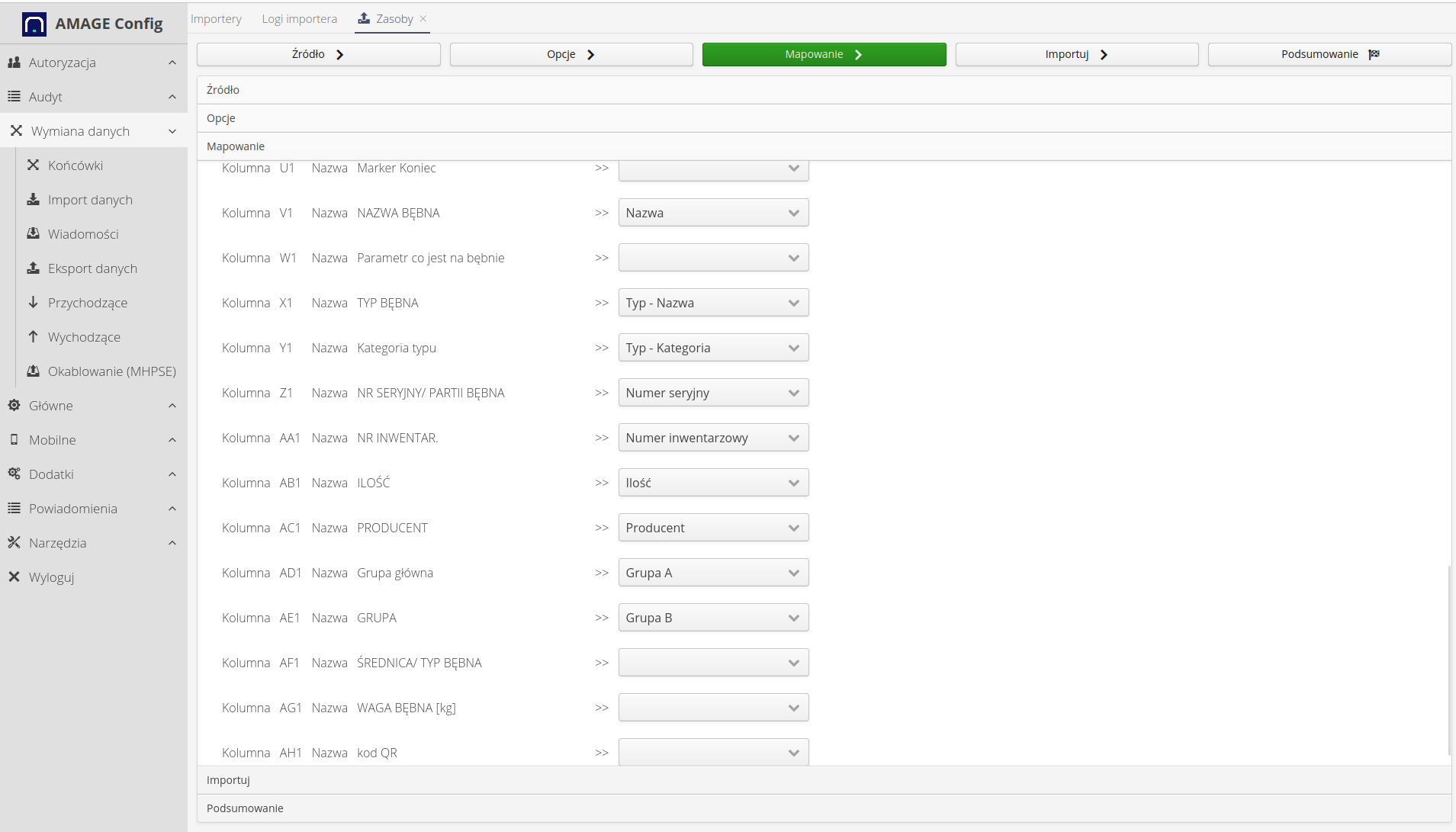The width and height of the screenshot is (1456, 832).
Task: Open the PRODUCENT mapping dropdown
Action: coord(713,528)
